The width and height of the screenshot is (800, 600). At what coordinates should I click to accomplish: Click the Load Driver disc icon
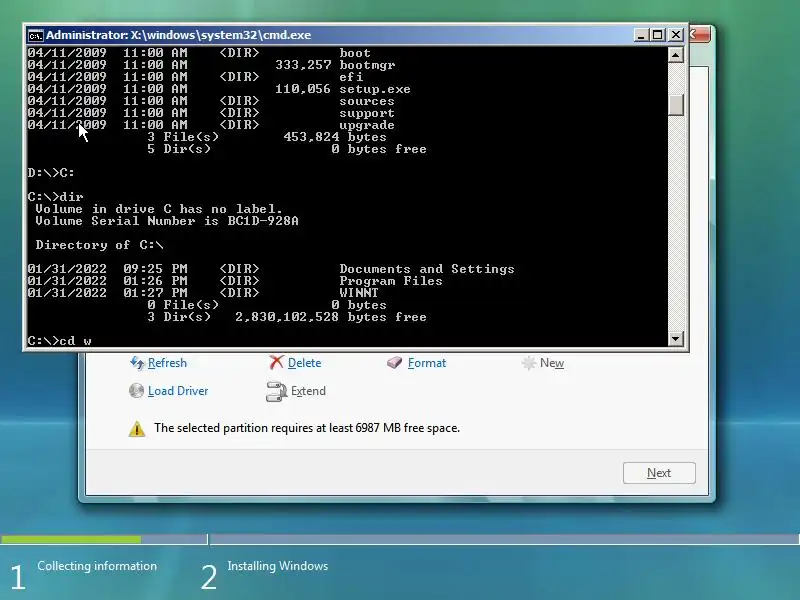point(136,391)
